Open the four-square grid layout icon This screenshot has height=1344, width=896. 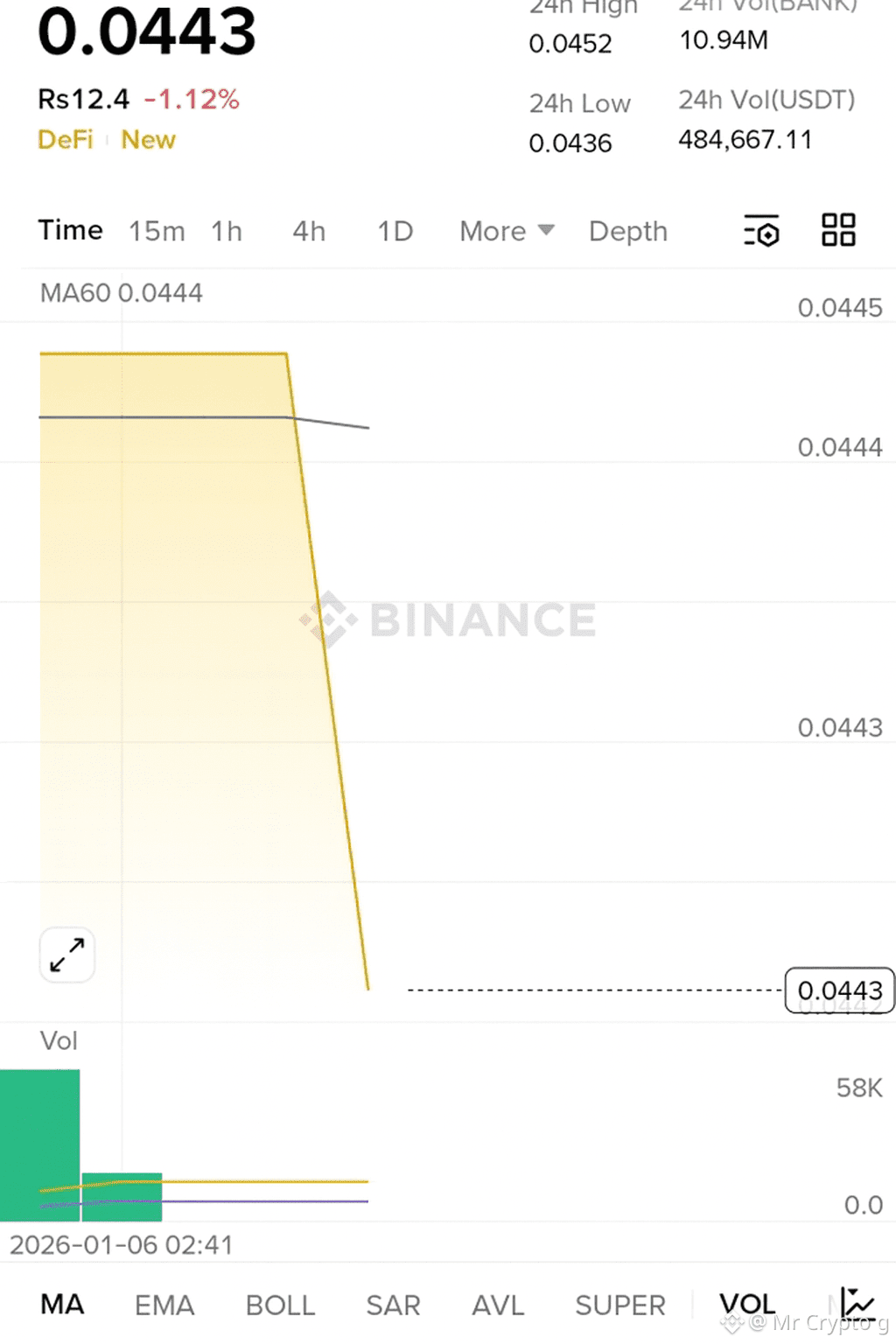pyautogui.click(x=838, y=230)
